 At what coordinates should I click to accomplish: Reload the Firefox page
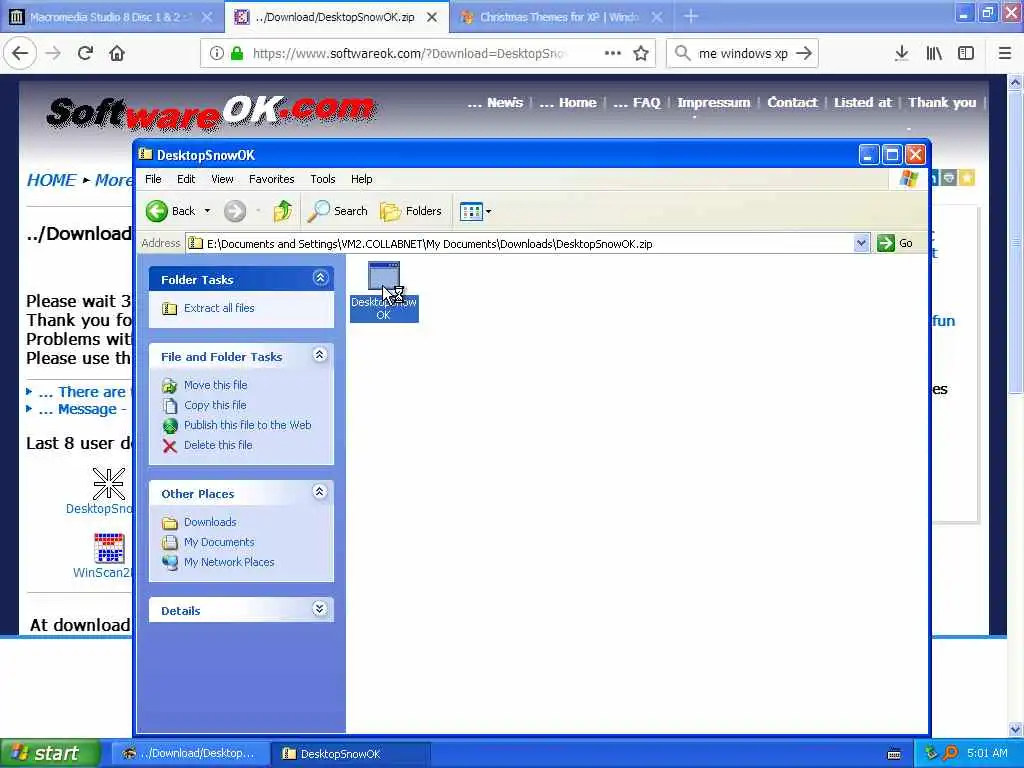pos(85,53)
